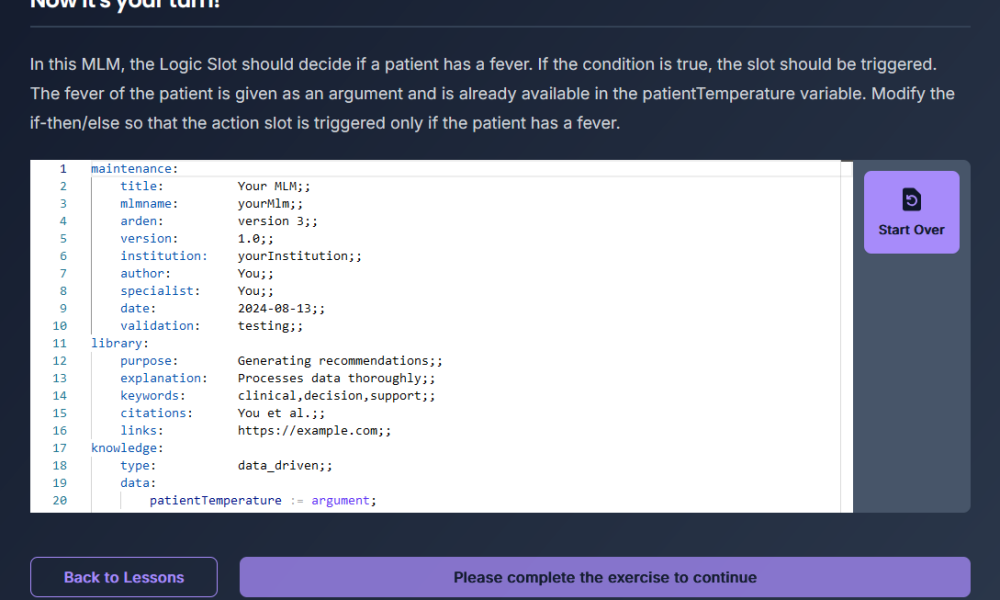1000x600 pixels.
Task: Click the type value "data_driven;;"
Action: pyautogui.click(x=284, y=466)
